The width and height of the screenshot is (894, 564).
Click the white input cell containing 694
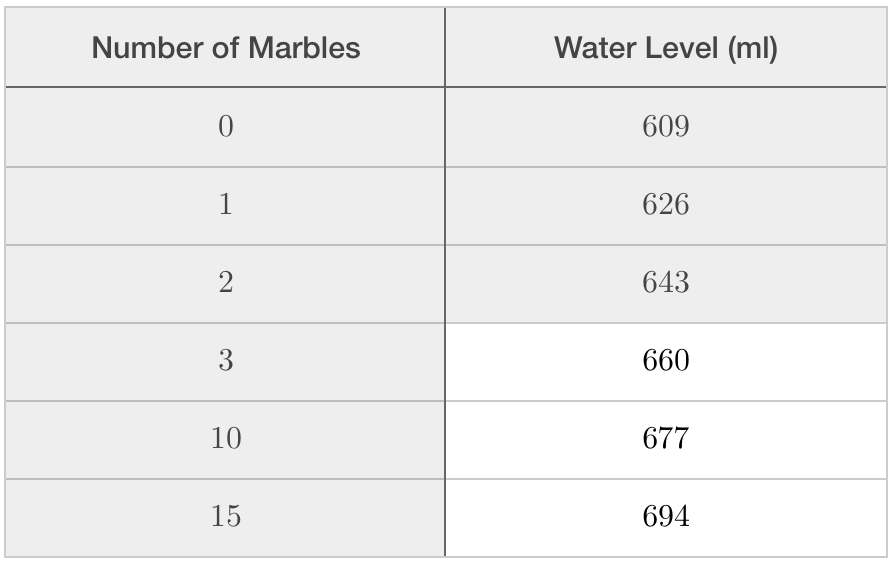[666, 517]
